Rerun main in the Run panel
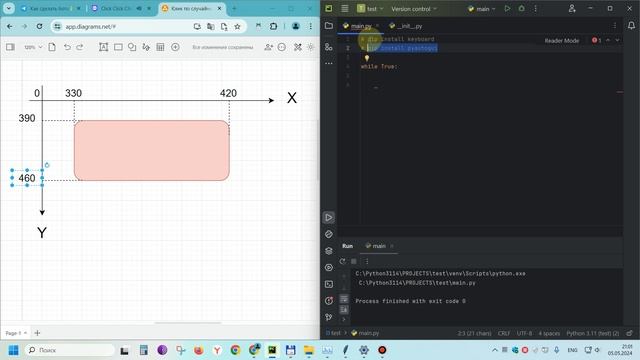The image size is (640, 360). click(342, 261)
